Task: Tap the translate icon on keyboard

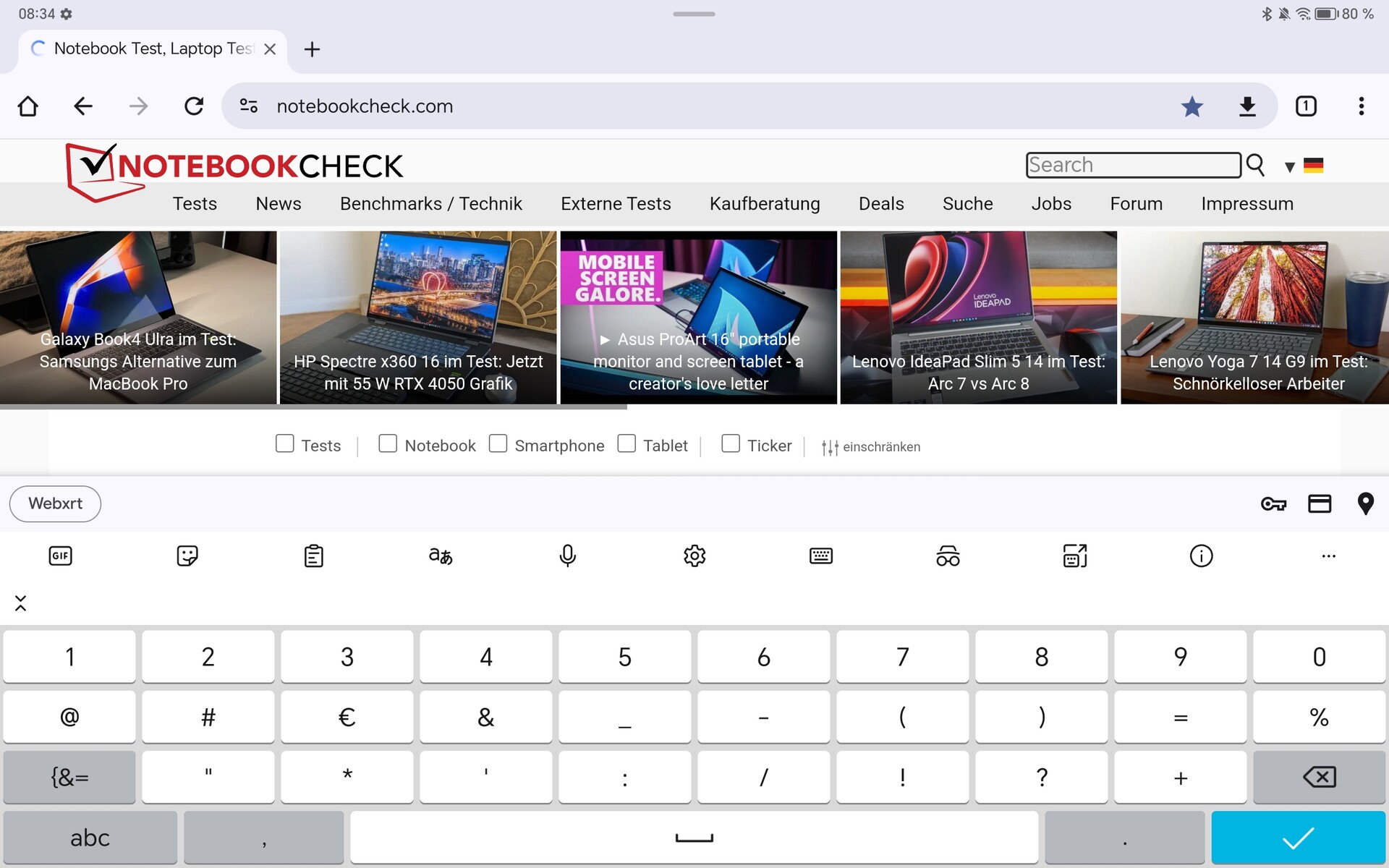Action: pos(441,556)
